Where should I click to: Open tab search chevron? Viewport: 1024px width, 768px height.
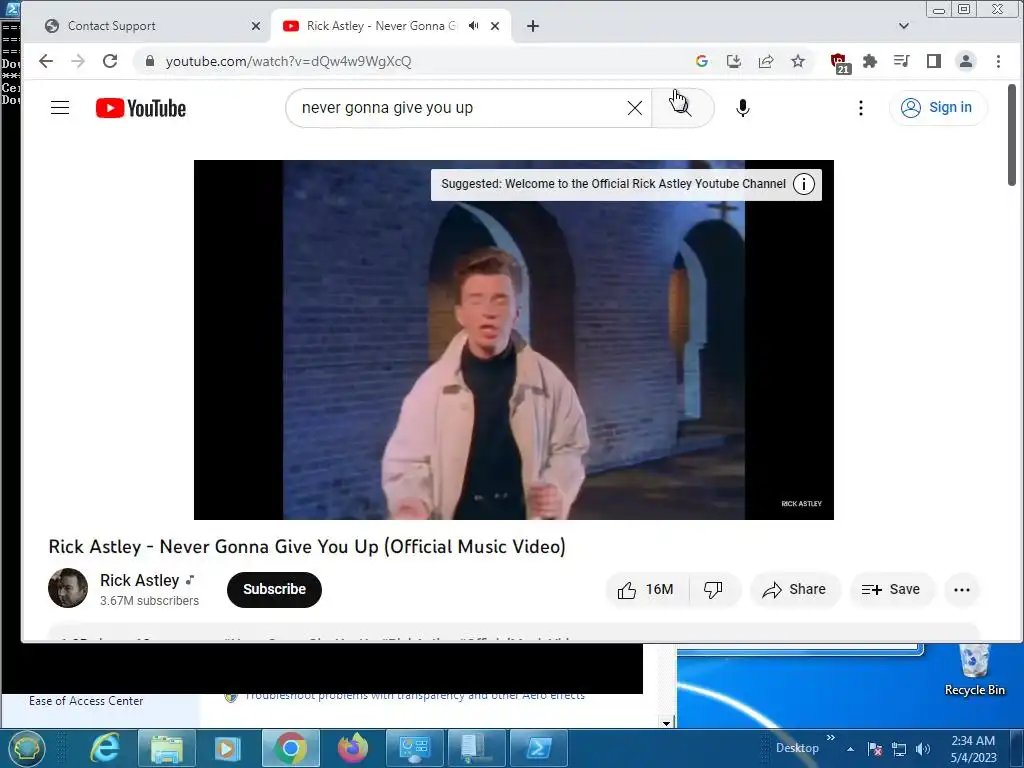click(x=904, y=26)
